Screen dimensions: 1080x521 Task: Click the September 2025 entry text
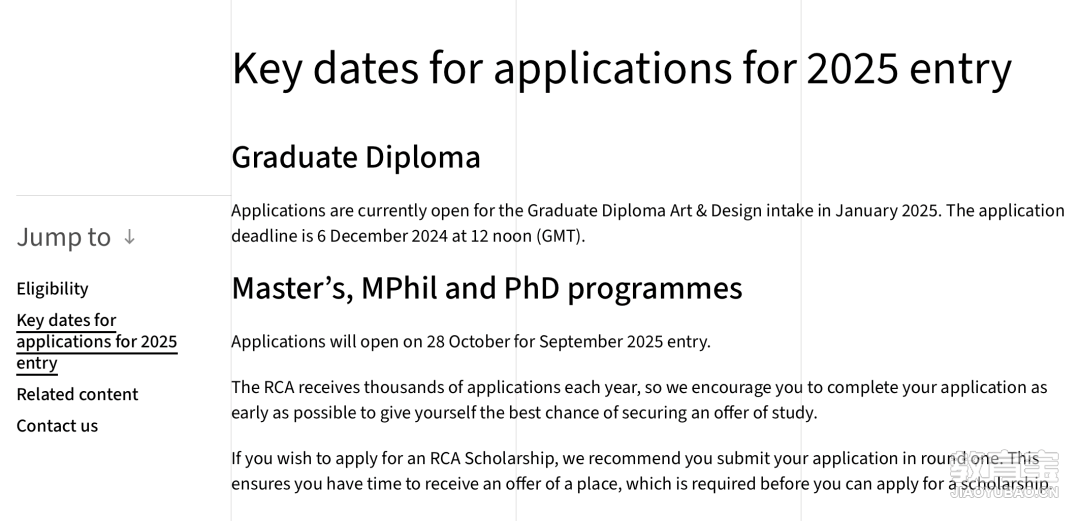coord(623,342)
